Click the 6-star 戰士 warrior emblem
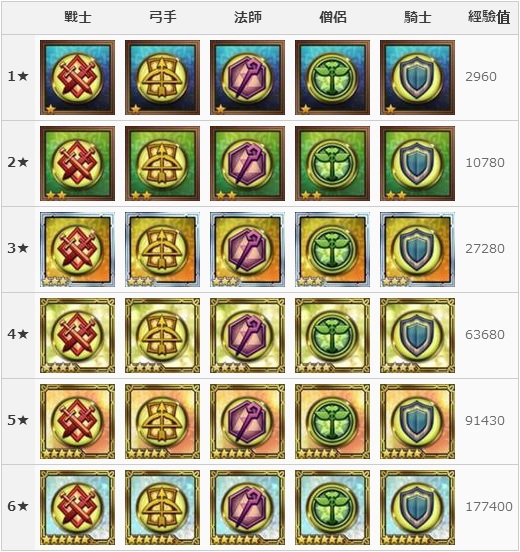 click(x=77, y=508)
